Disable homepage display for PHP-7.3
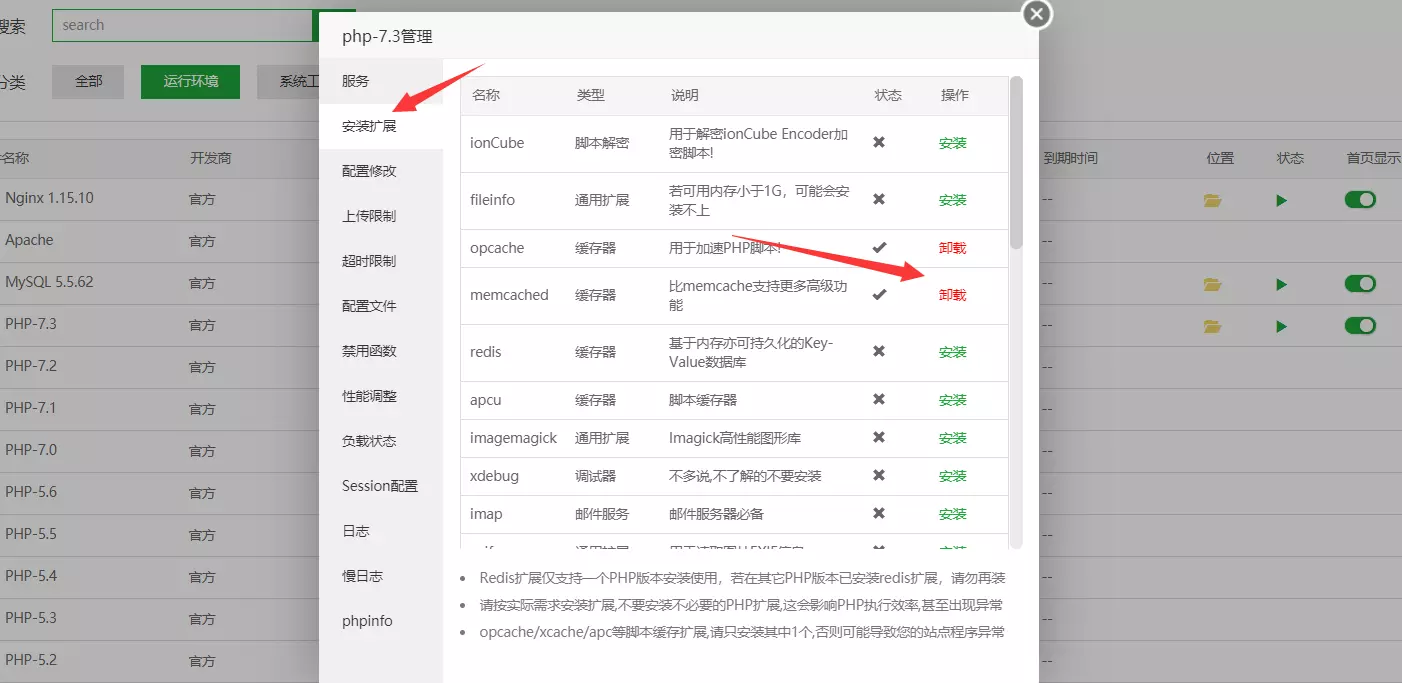The image size is (1402, 683). pos(1360,326)
